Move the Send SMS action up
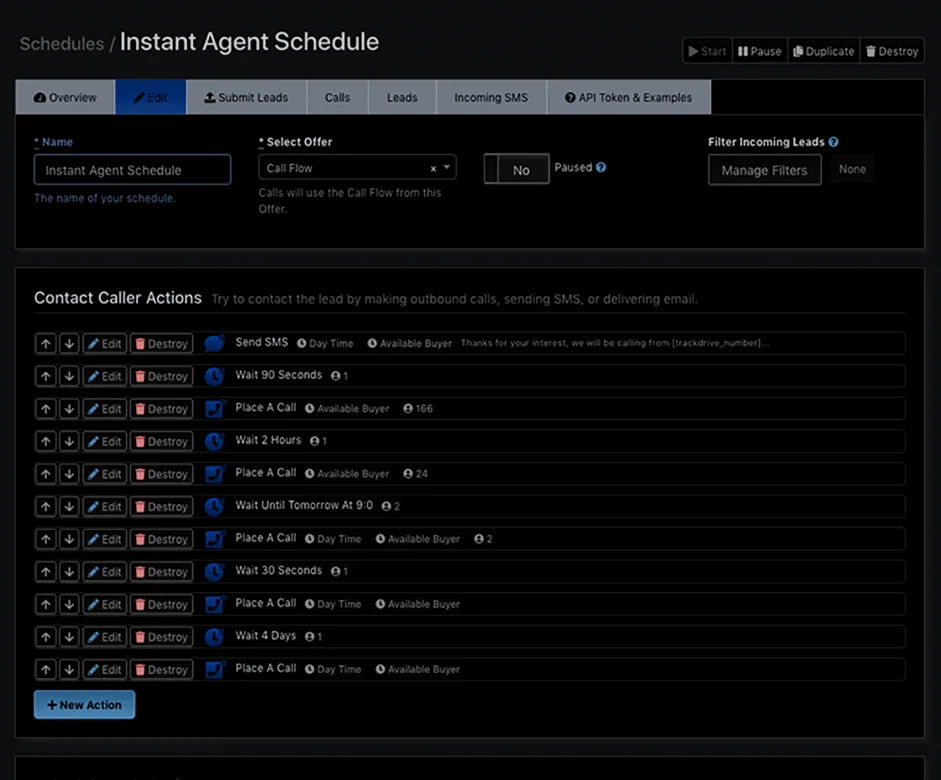The height and width of the screenshot is (780, 941). coord(46,344)
